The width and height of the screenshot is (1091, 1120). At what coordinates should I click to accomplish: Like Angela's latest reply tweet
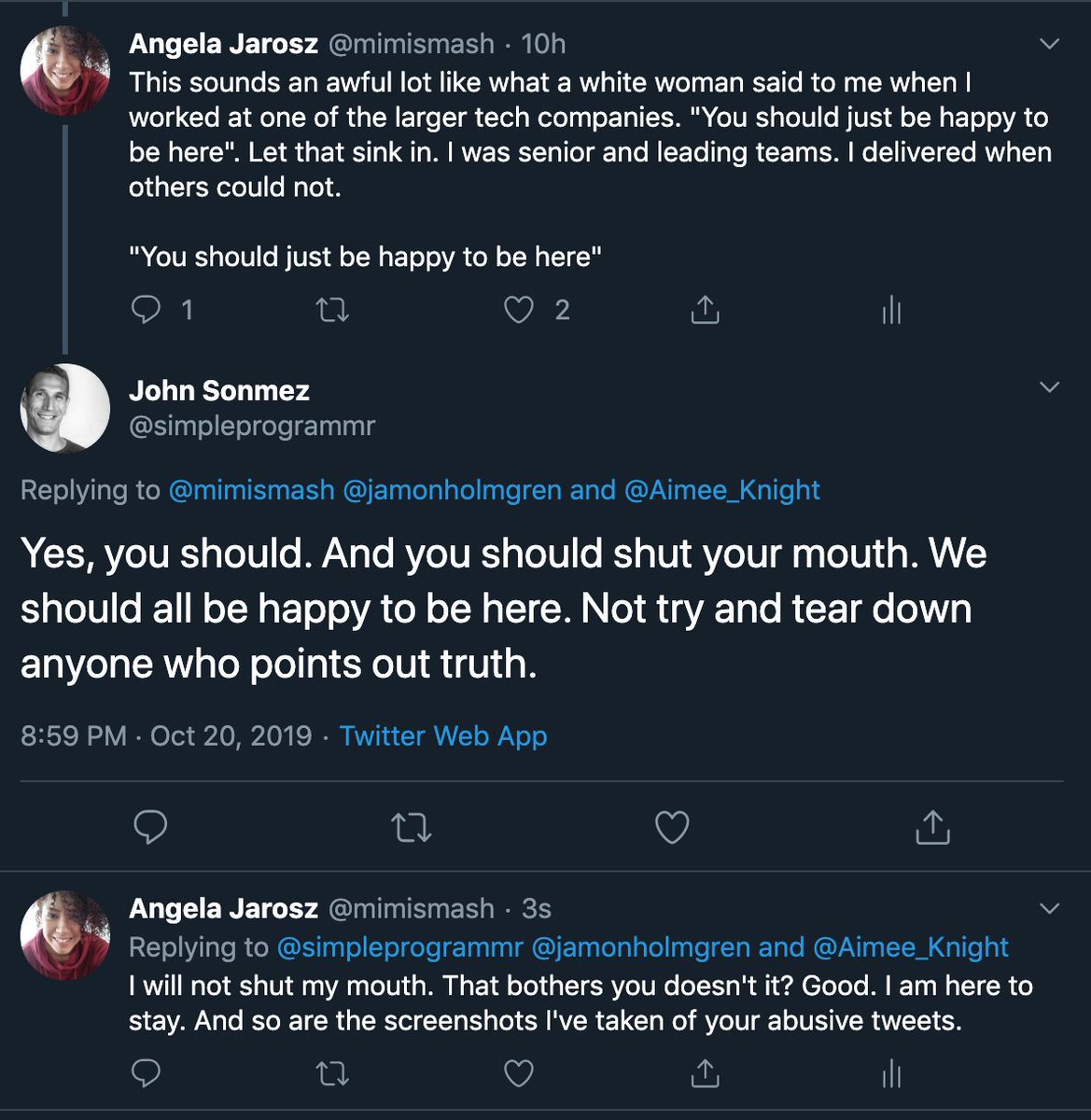point(519,1073)
